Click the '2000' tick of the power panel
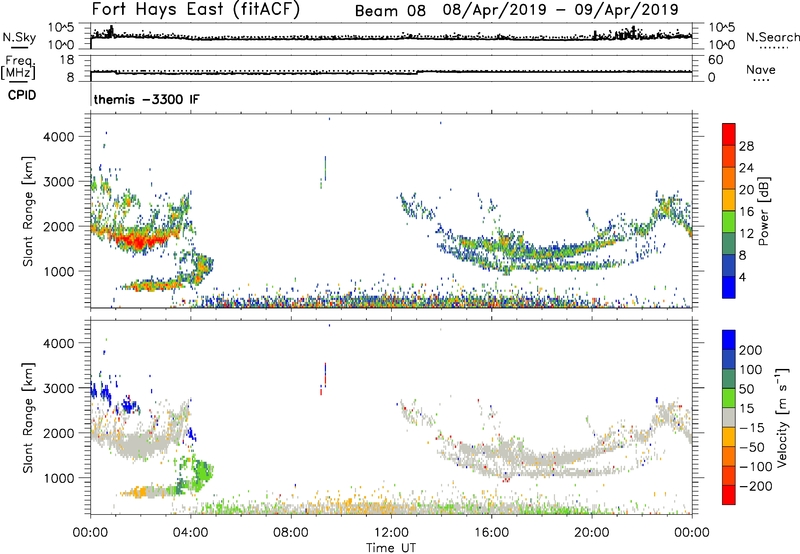This screenshot has height=554, width=800. pyautogui.click(x=58, y=226)
